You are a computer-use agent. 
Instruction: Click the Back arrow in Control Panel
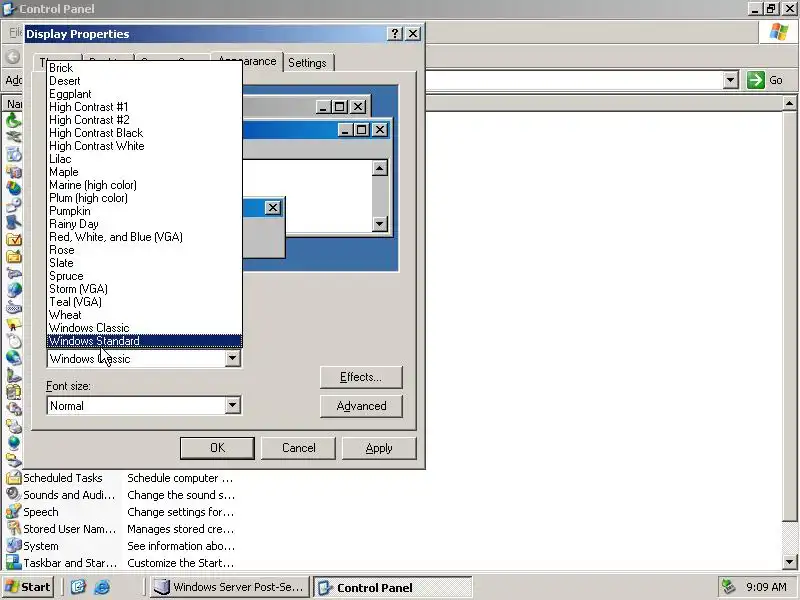pos(13,56)
